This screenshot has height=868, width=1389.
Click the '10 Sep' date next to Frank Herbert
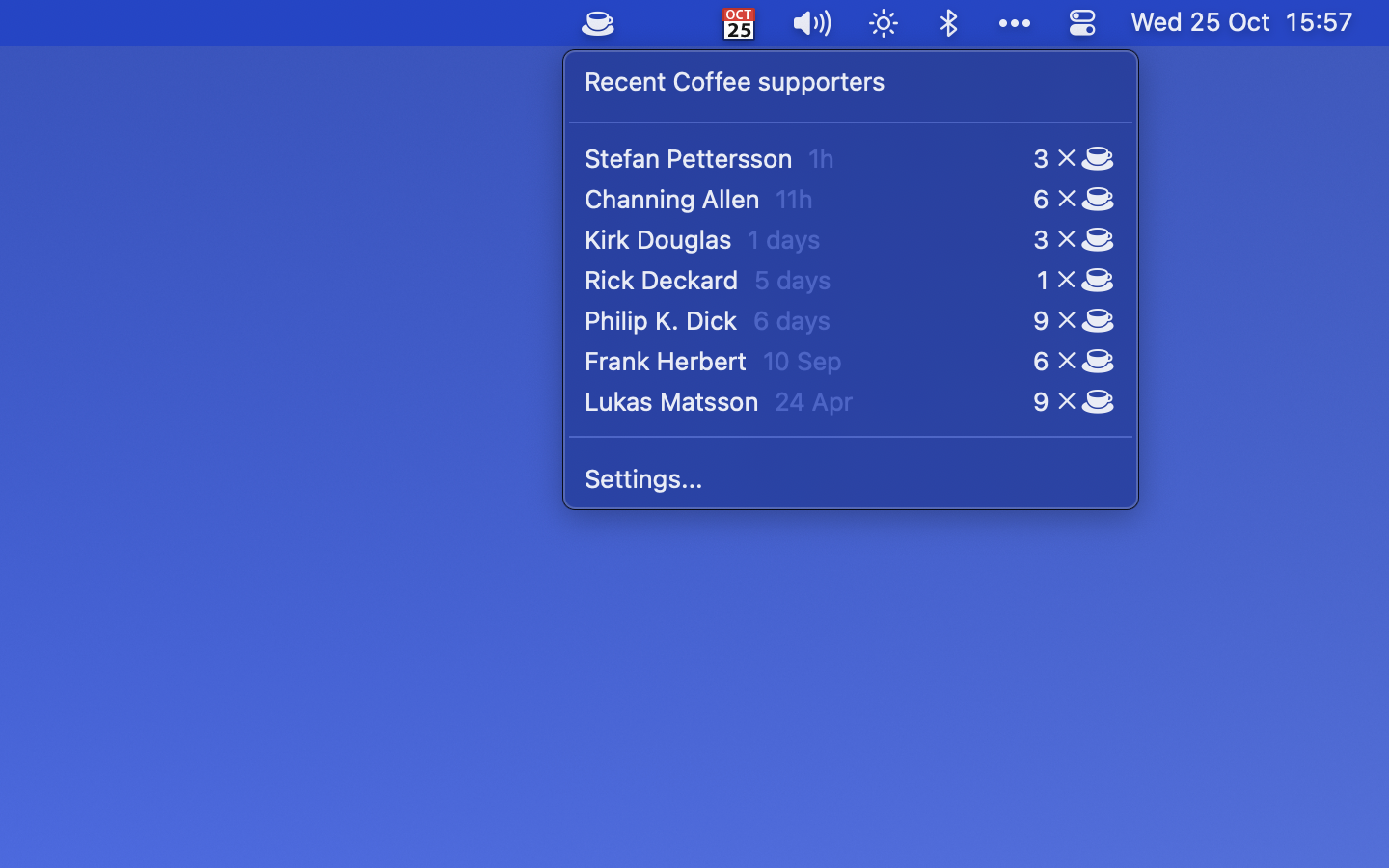tap(802, 361)
